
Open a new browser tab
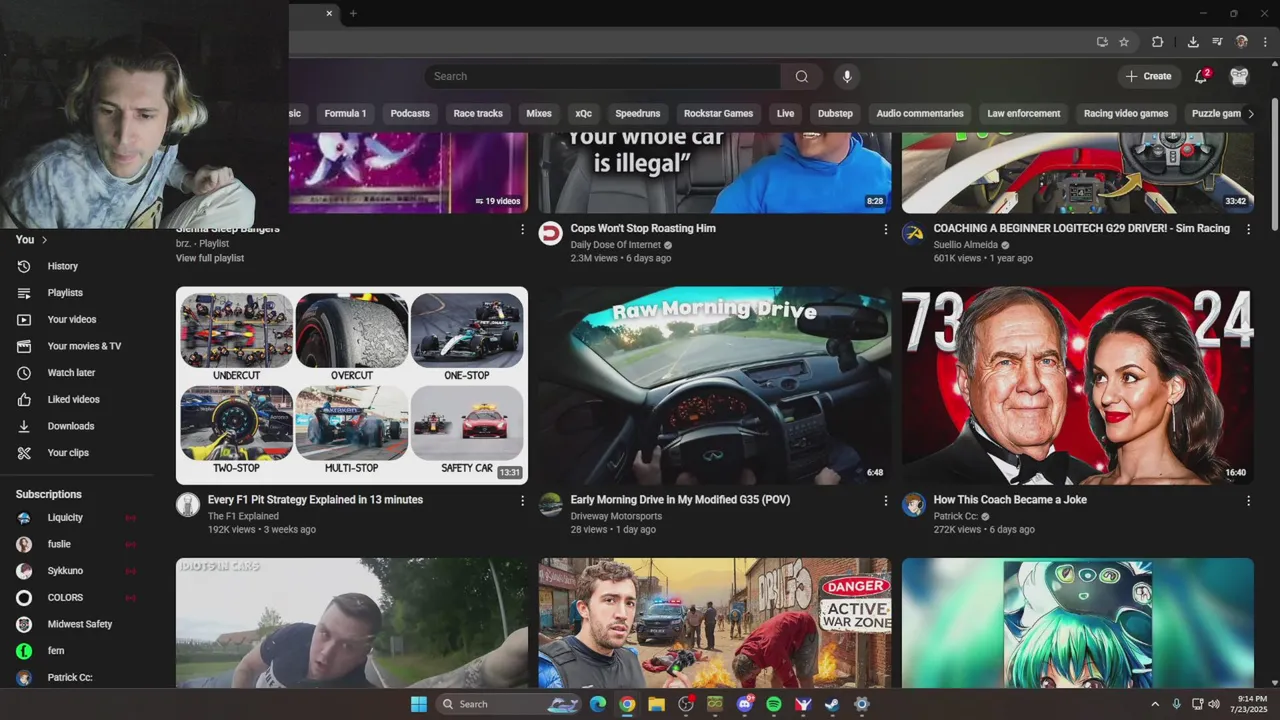click(353, 13)
